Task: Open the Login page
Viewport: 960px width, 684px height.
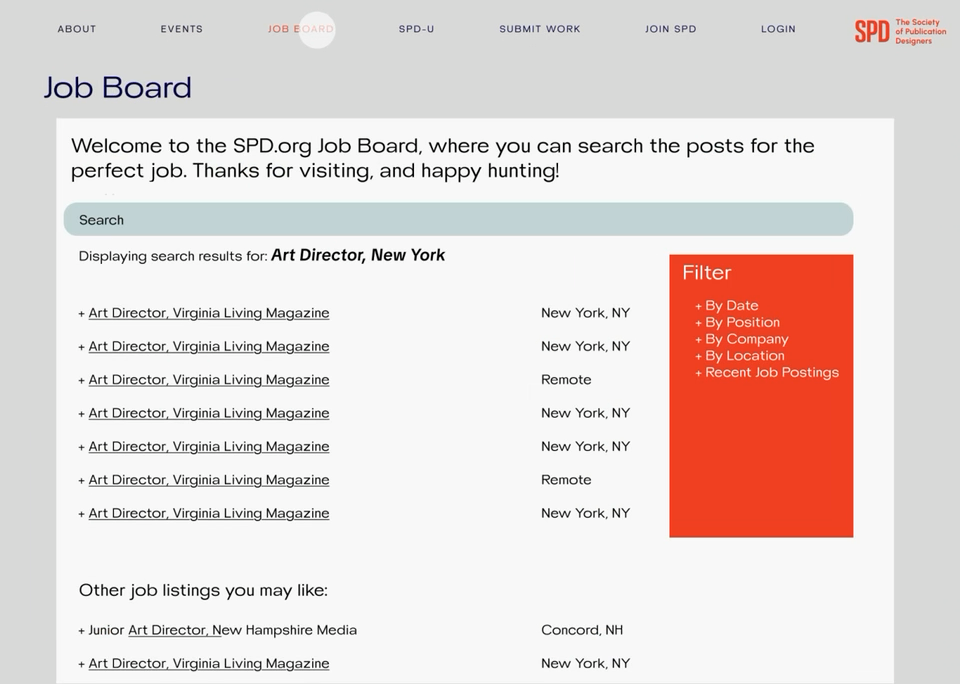Action: coord(778,29)
